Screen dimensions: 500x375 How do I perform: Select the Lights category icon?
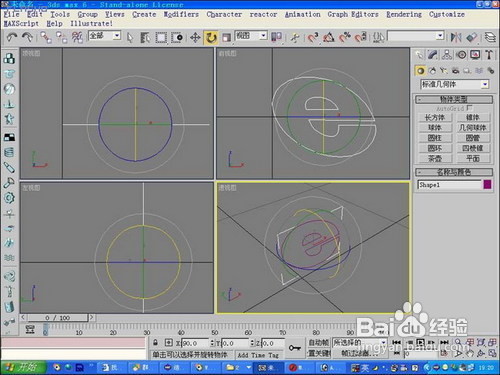444,71
